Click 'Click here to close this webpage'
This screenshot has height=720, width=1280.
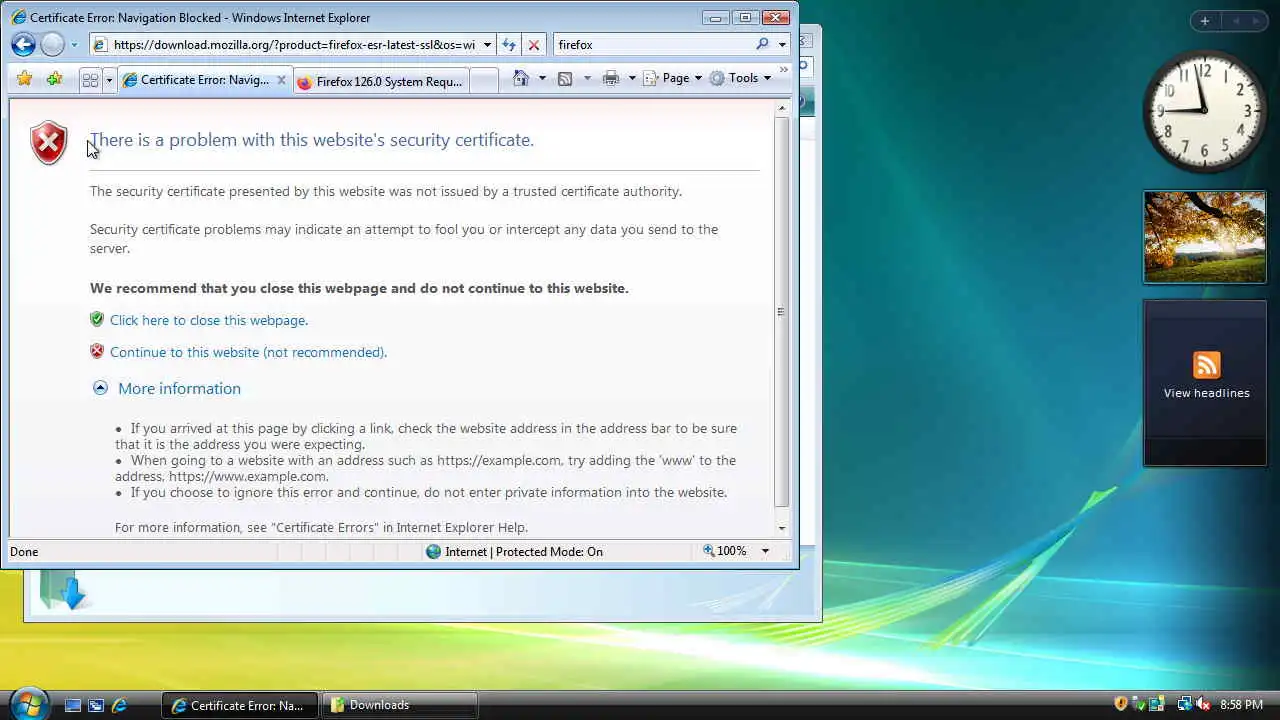(x=209, y=320)
